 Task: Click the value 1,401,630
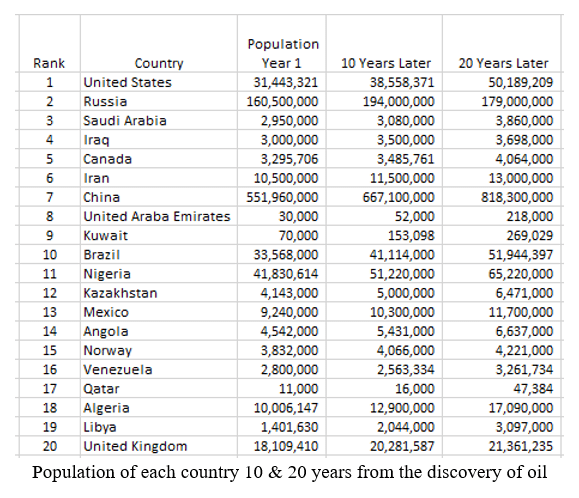(x=289, y=427)
